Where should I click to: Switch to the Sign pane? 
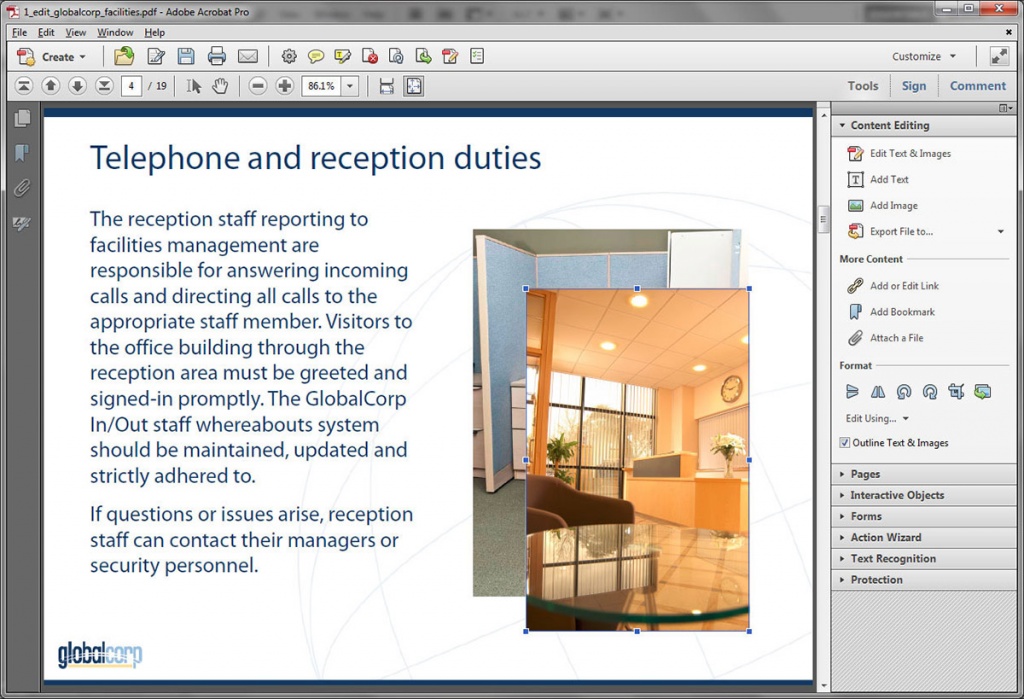914,86
